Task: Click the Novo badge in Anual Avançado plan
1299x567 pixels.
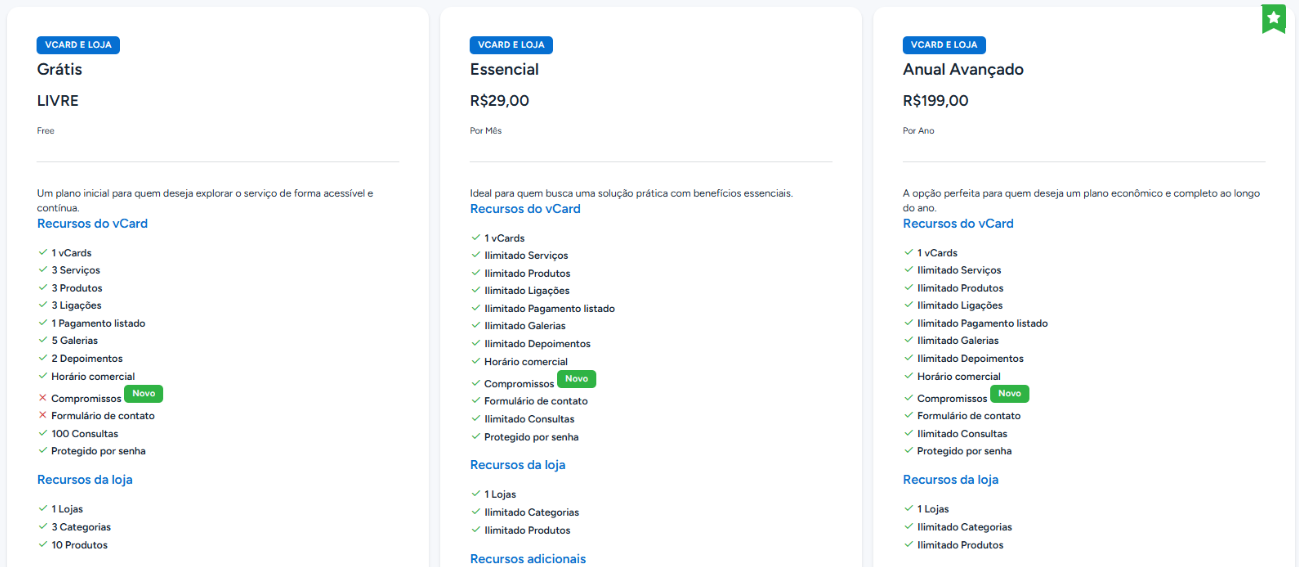Action: coord(1009,394)
